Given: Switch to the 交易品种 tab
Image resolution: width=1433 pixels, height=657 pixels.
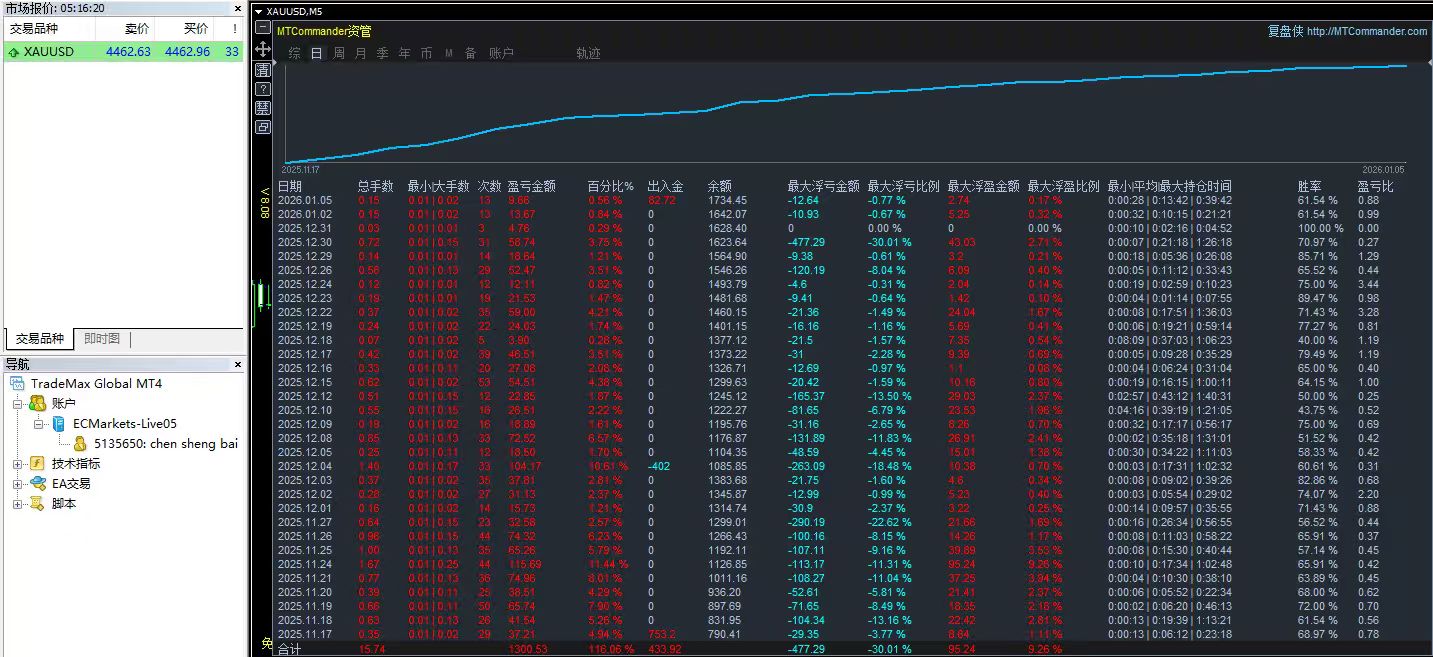Looking at the screenshot, I should (40, 339).
